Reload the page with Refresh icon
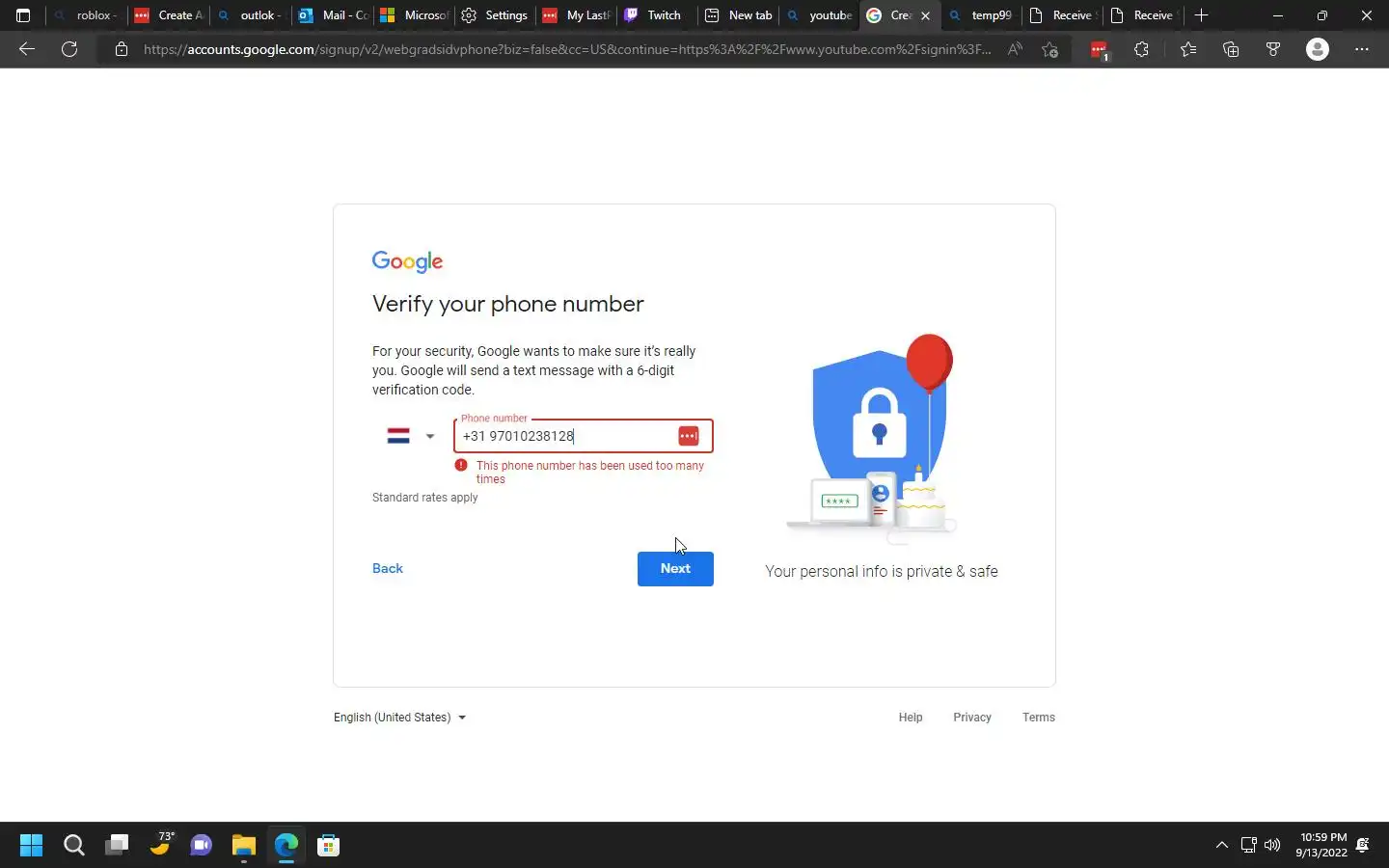 click(x=69, y=49)
